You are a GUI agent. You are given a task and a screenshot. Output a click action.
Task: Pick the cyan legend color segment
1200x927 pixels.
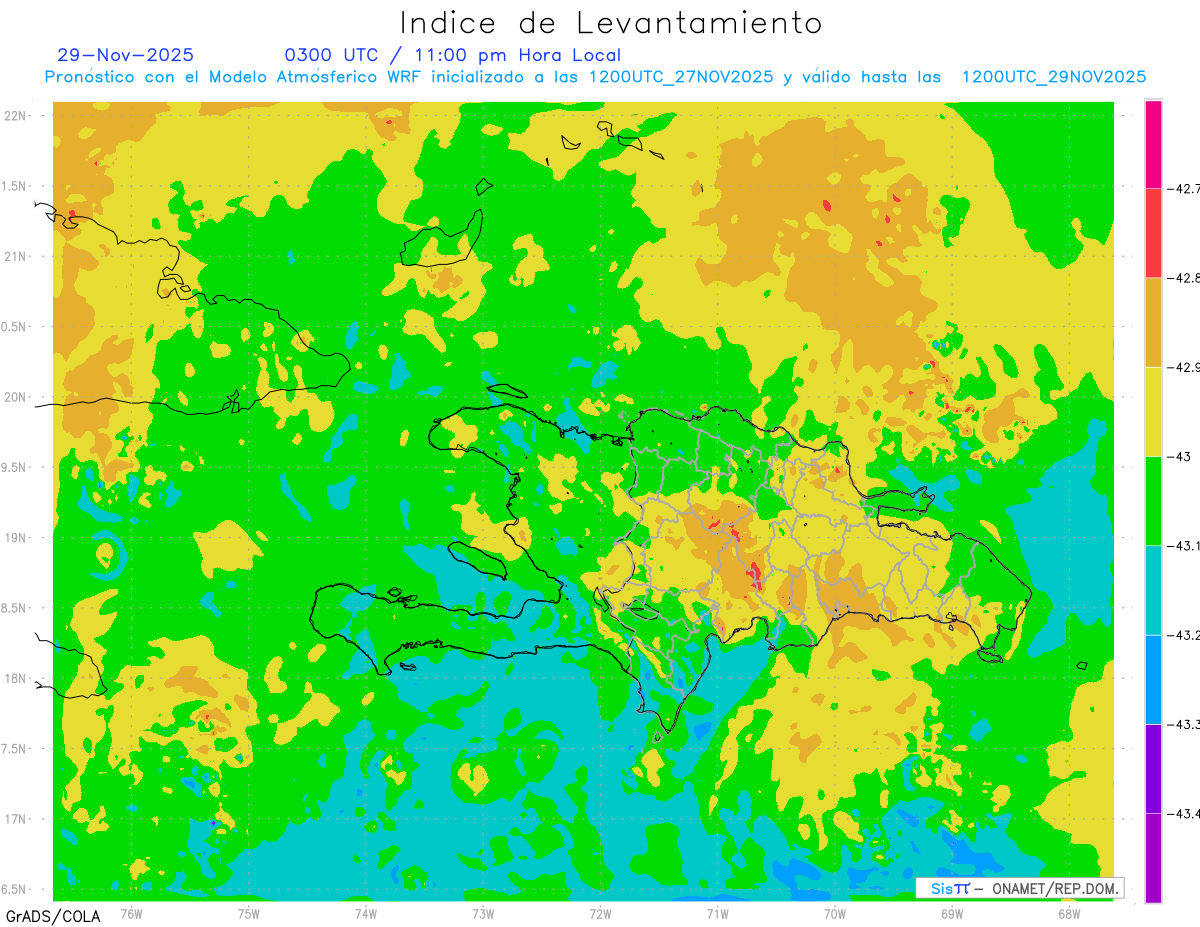click(1153, 590)
